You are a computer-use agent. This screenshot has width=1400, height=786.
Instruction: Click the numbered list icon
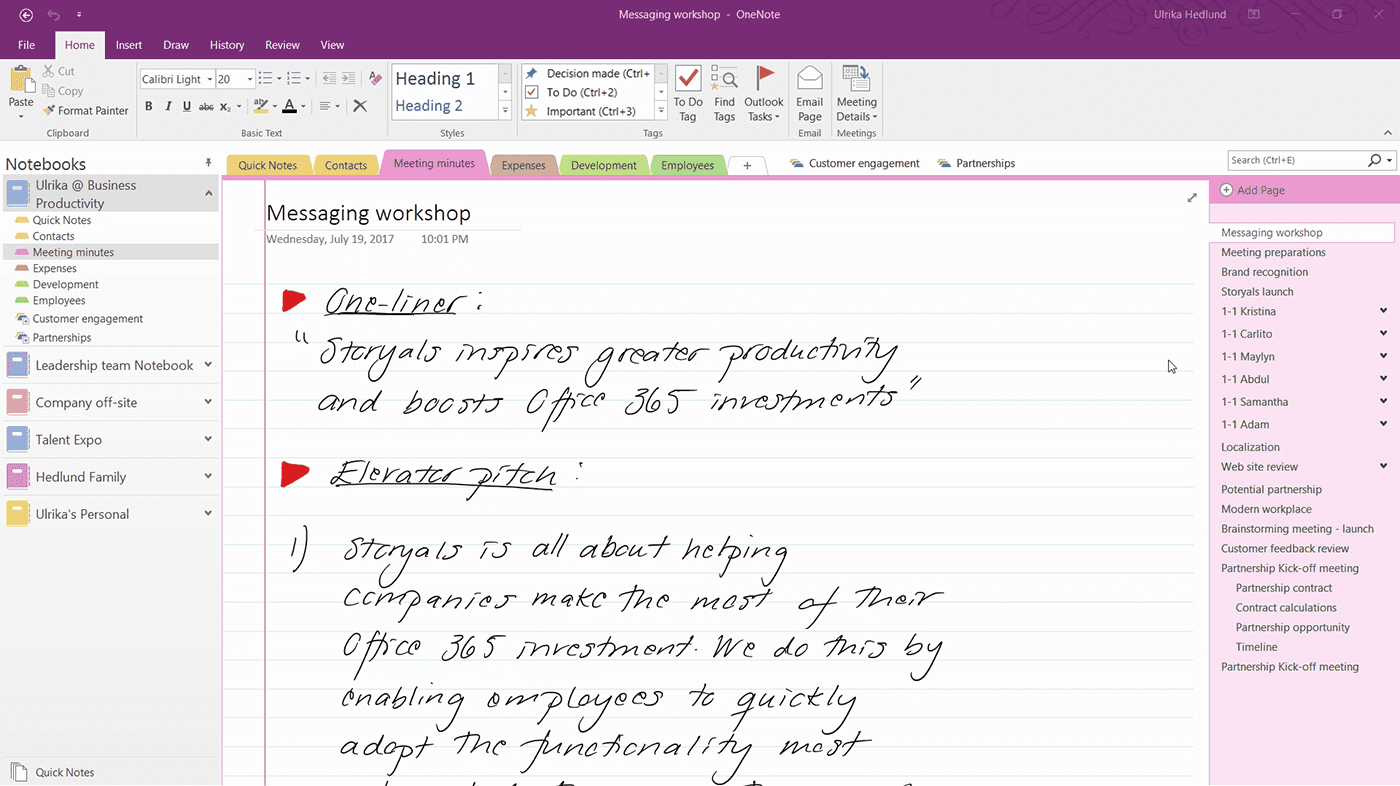pyautogui.click(x=293, y=79)
